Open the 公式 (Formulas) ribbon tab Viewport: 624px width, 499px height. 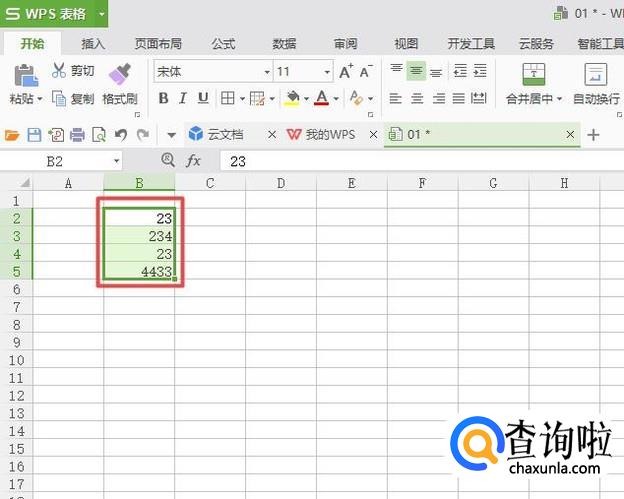pyautogui.click(x=223, y=43)
